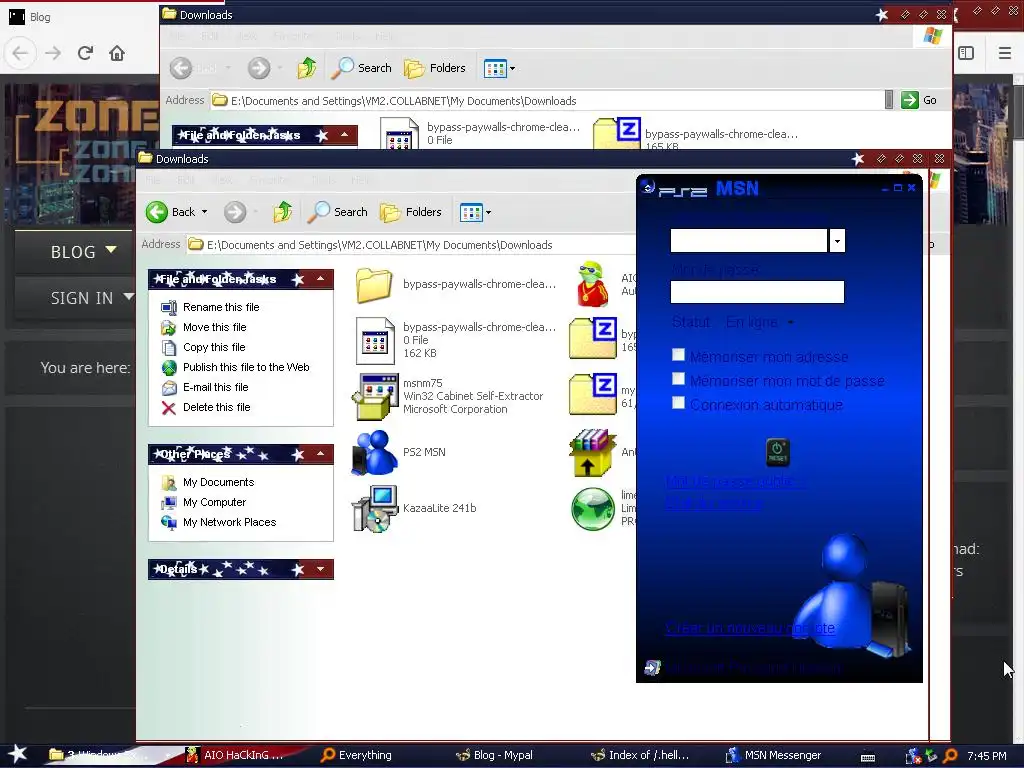Click the address bar in rear Downloads window
The image size is (1024, 768).
tap(549, 101)
